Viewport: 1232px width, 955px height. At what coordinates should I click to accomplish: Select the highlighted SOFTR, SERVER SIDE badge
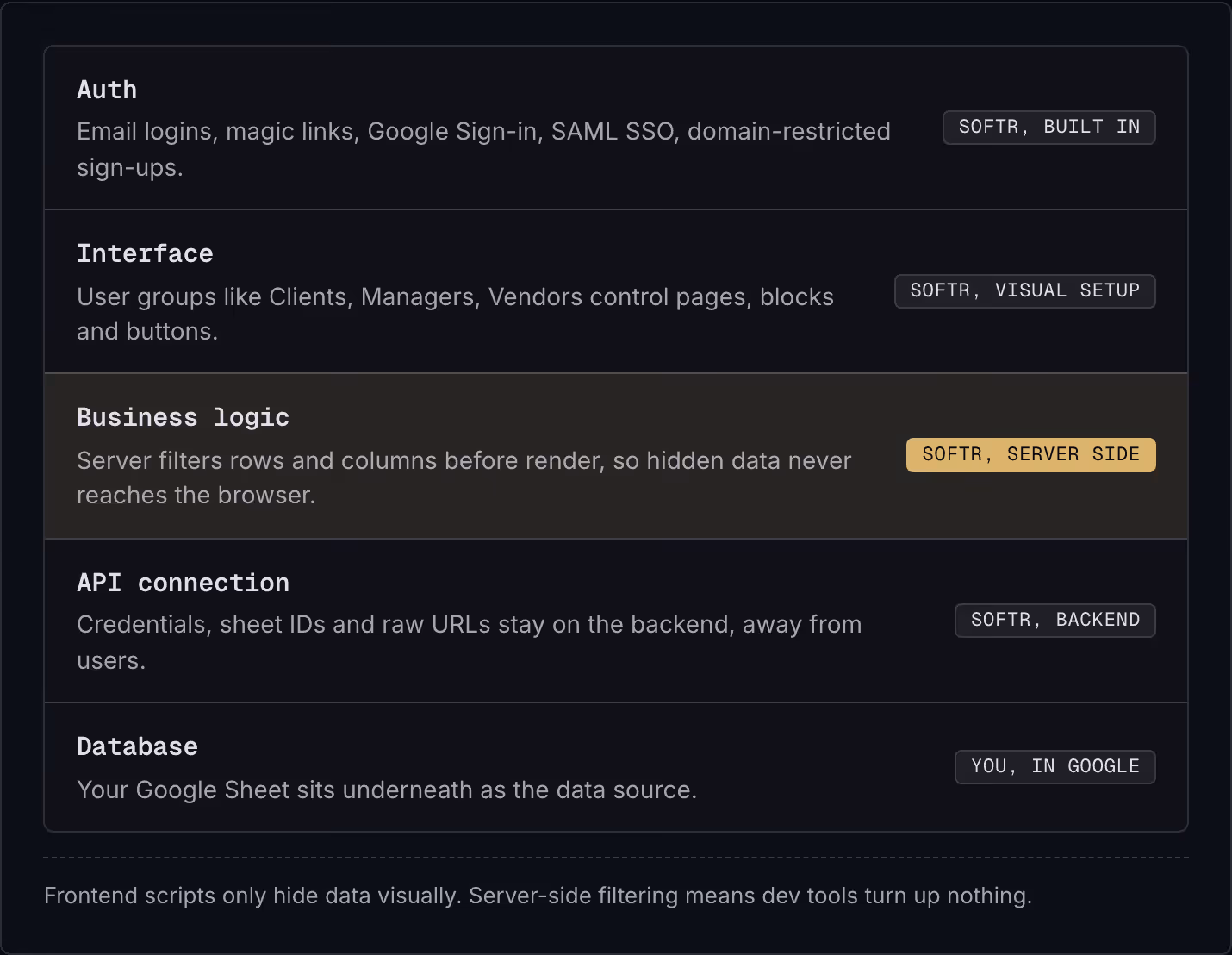[x=1030, y=455]
